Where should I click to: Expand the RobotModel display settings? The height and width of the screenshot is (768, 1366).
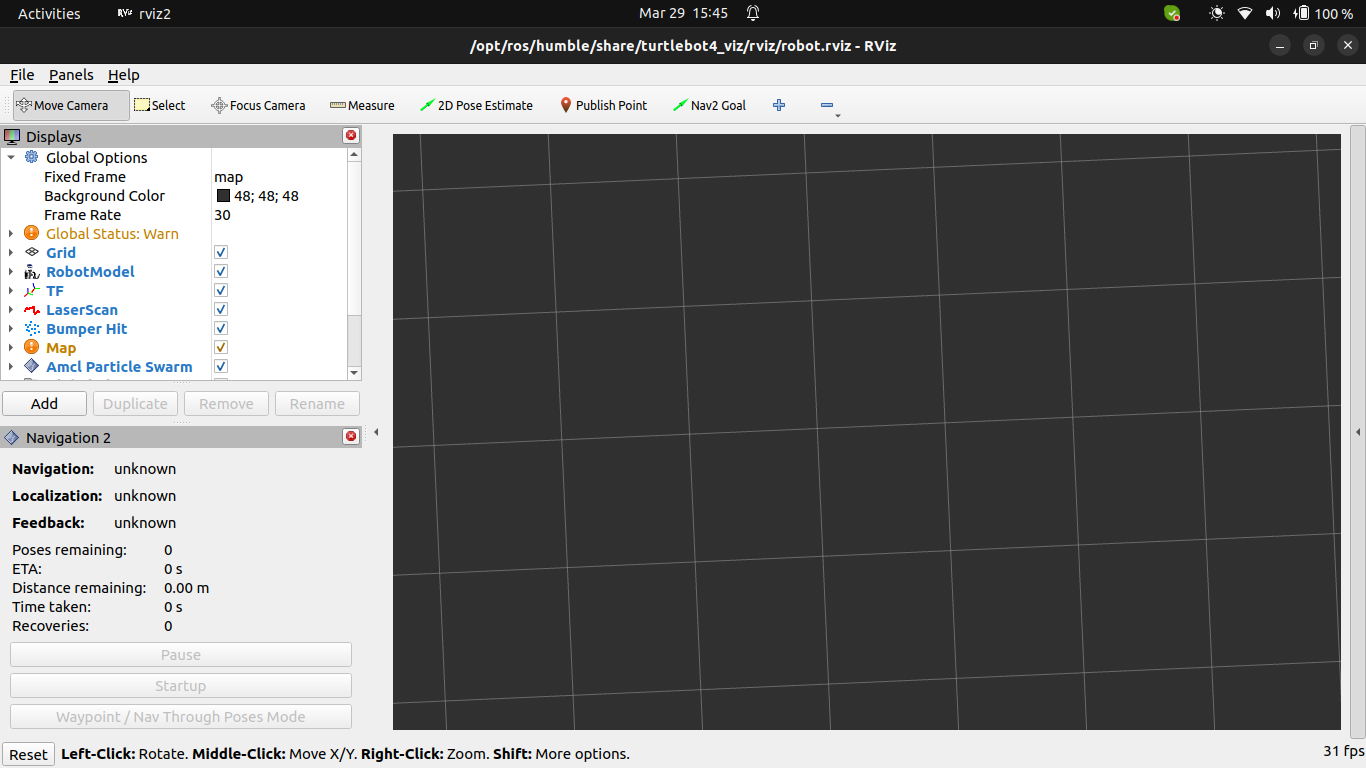coord(10,271)
